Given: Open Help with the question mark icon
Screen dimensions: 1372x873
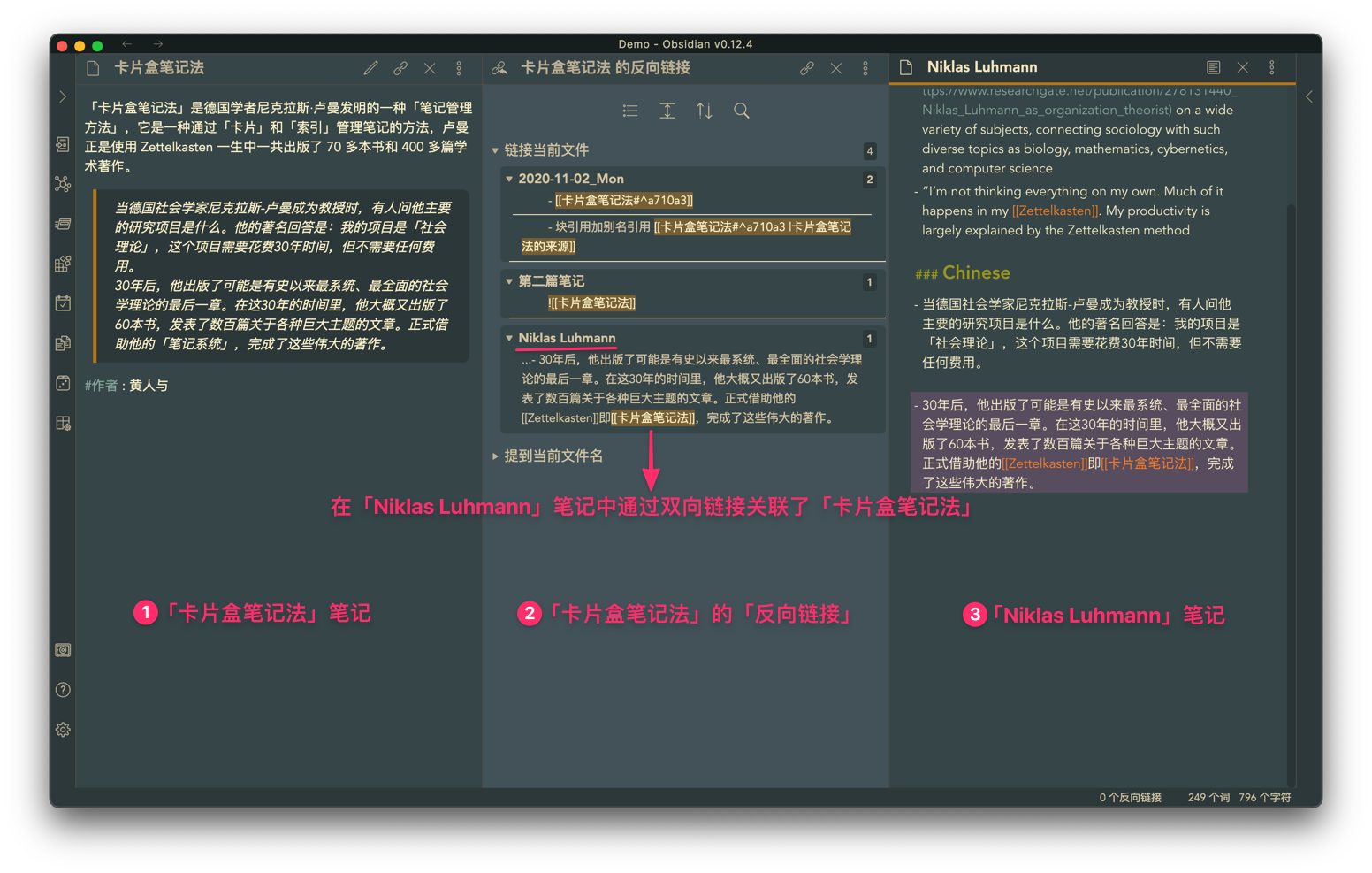Looking at the screenshot, I should tap(63, 690).
